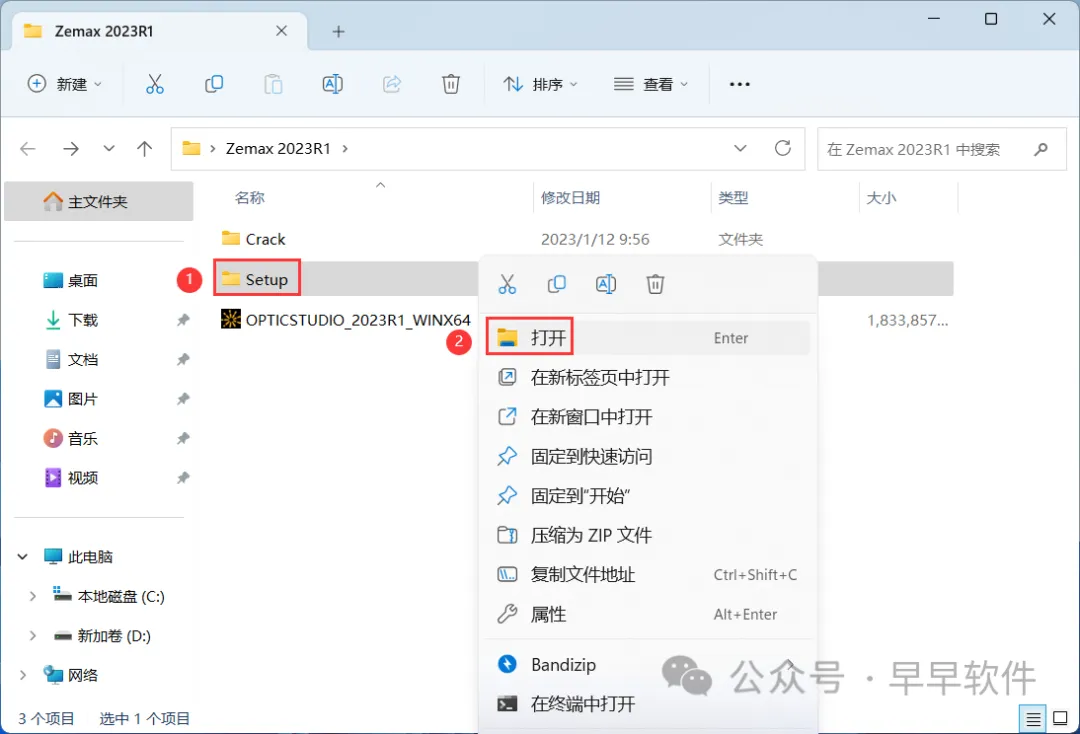Click the Copy icon in the top toolbar

click(214, 84)
